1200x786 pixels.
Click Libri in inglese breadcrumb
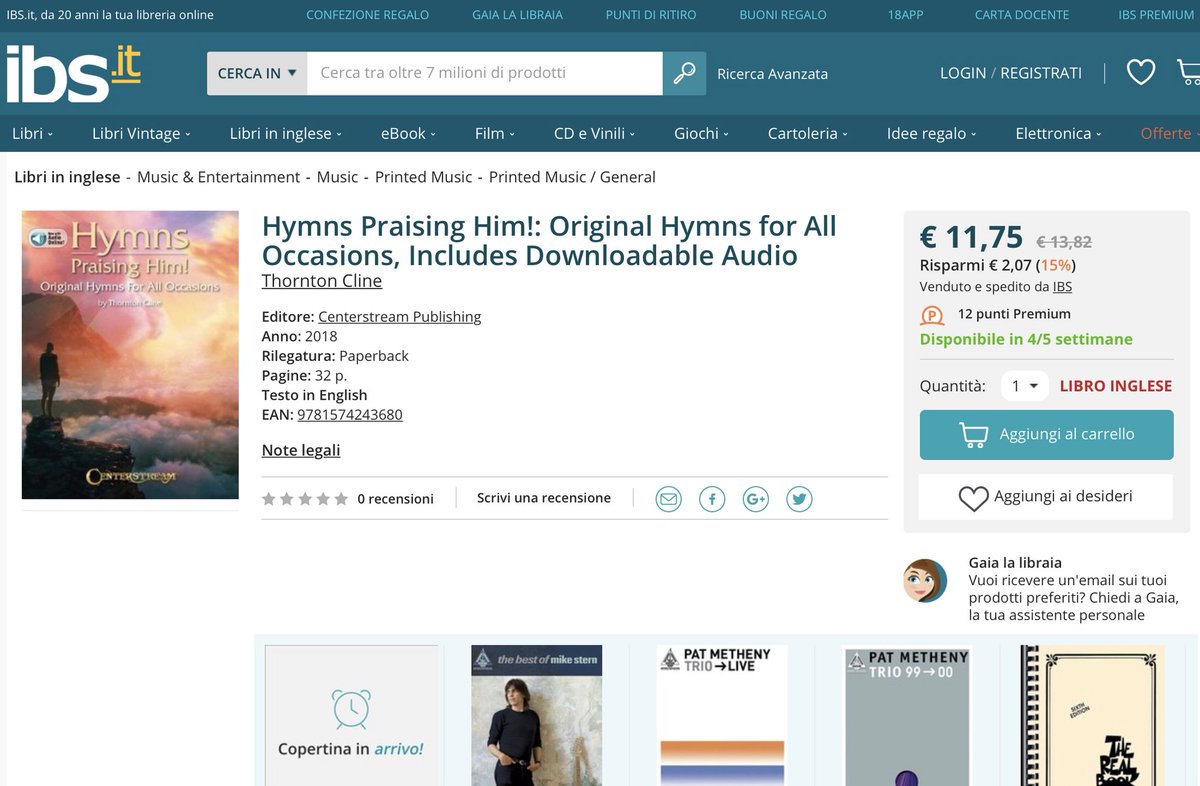[67, 177]
